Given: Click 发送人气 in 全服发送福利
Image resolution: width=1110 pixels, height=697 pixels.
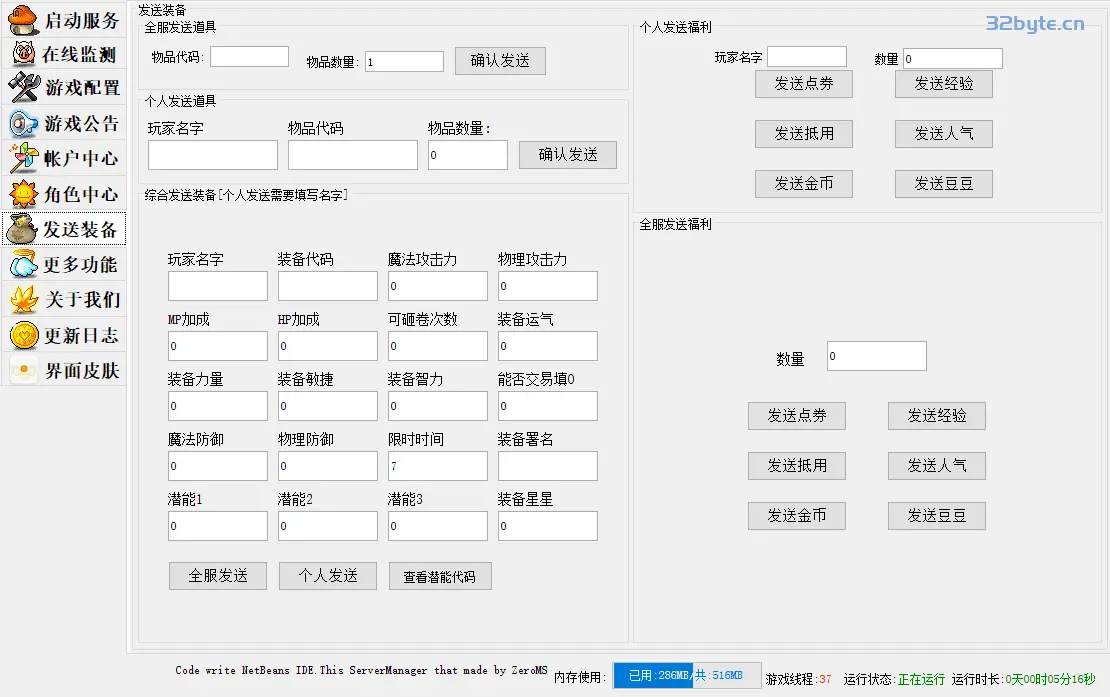Looking at the screenshot, I should pos(937,466).
